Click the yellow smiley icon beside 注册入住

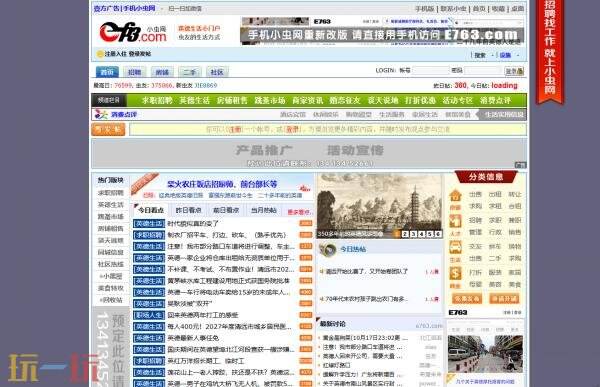click(100, 54)
